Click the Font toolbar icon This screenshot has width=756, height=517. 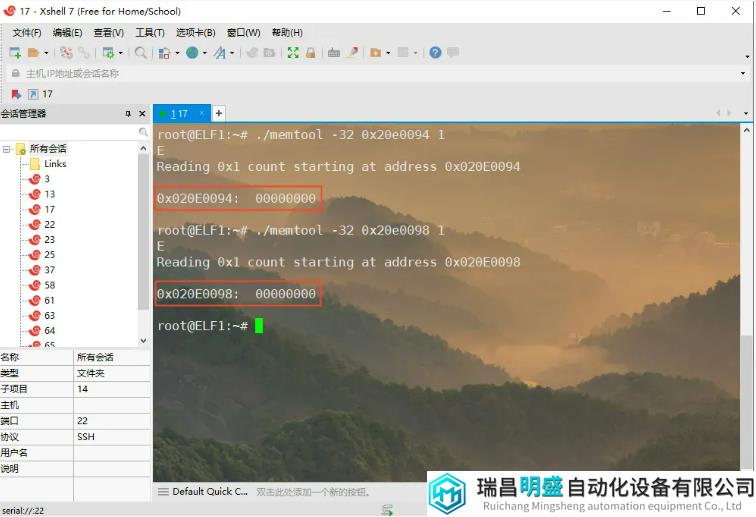pyautogui.click(x=220, y=53)
